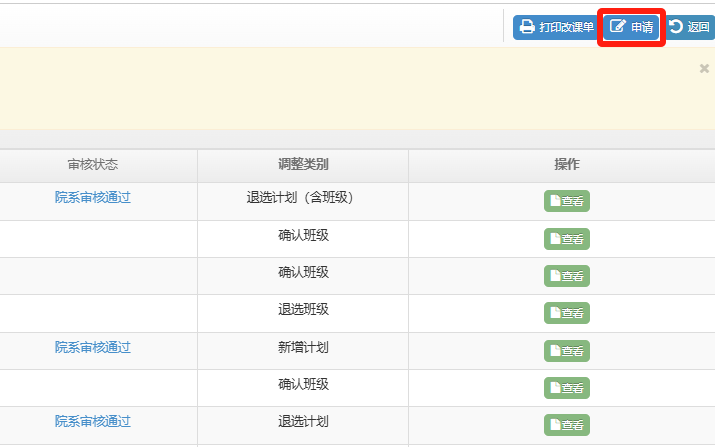This screenshot has width=715, height=447.
Task: Open 查看 for the second 确认班级 row
Action: click(567, 276)
